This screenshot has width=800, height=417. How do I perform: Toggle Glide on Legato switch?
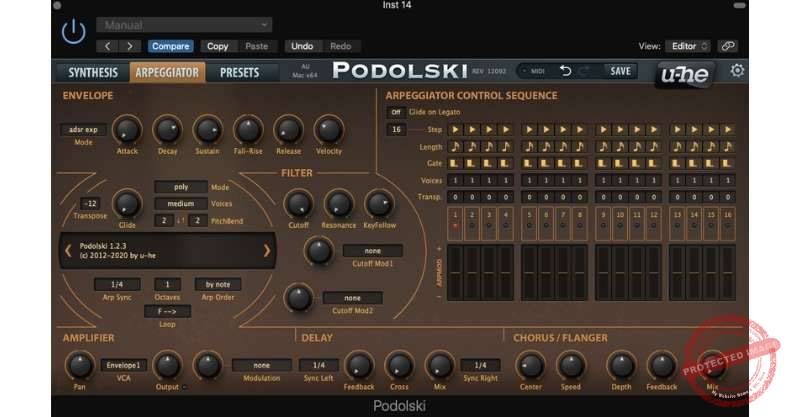tap(396, 112)
